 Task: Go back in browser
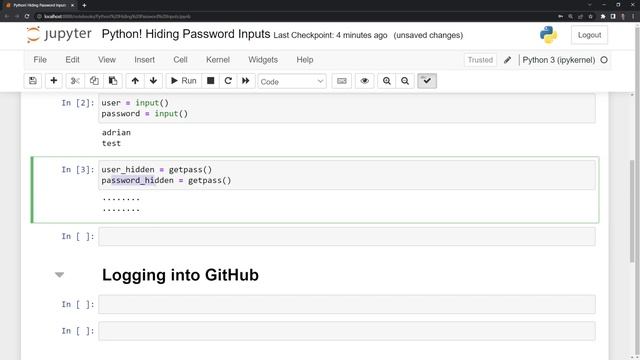click(7, 16)
